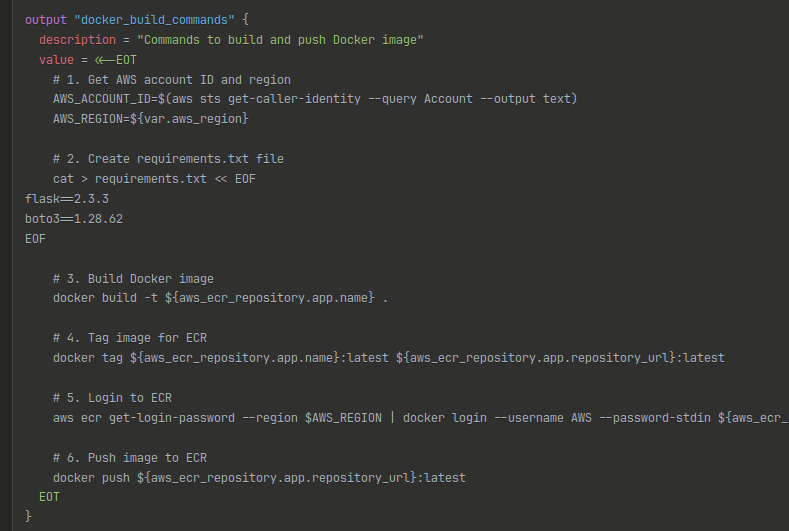Click the docker build -t command line
Viewport: 789px width, 531px height.
[x=220, y=298]
